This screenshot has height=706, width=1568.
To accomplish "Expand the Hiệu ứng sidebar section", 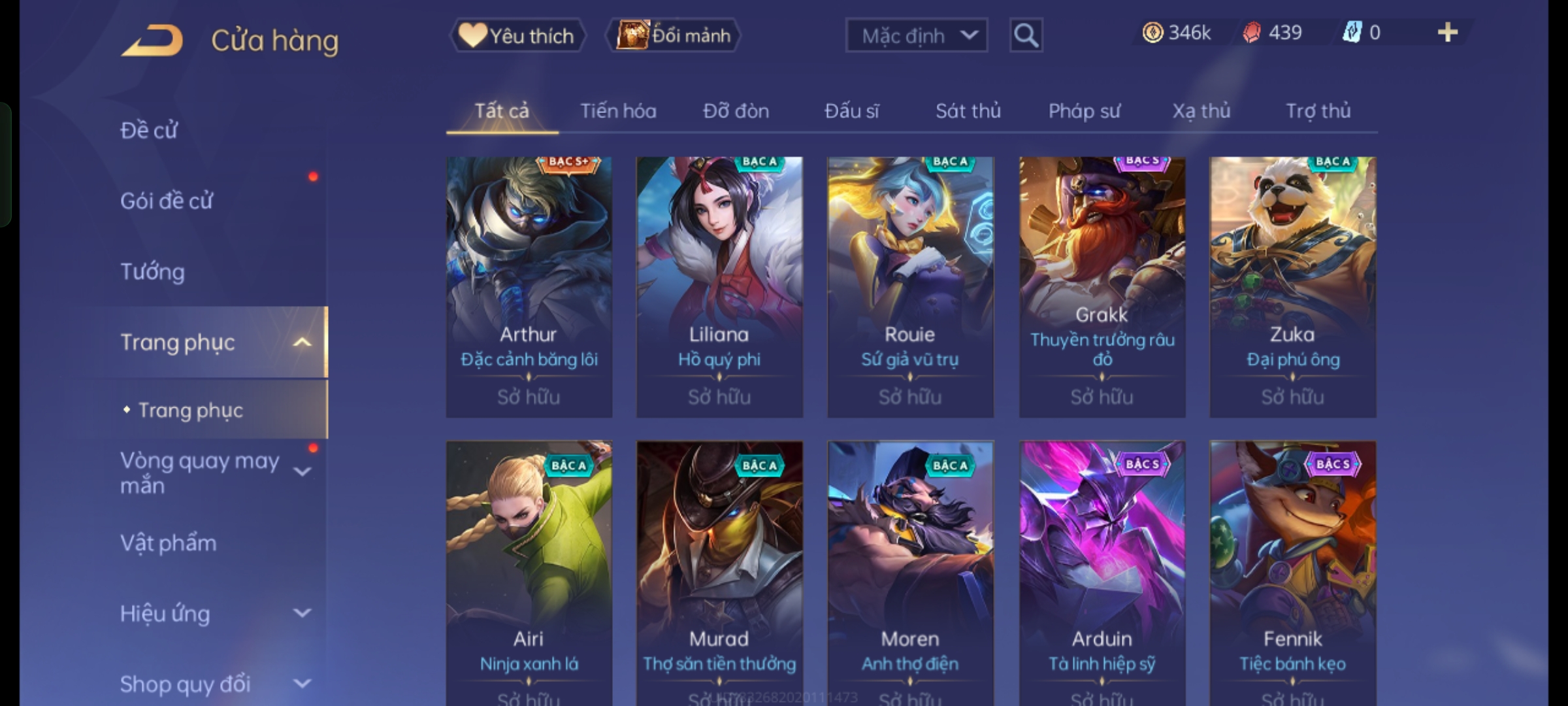I will 302,613.
